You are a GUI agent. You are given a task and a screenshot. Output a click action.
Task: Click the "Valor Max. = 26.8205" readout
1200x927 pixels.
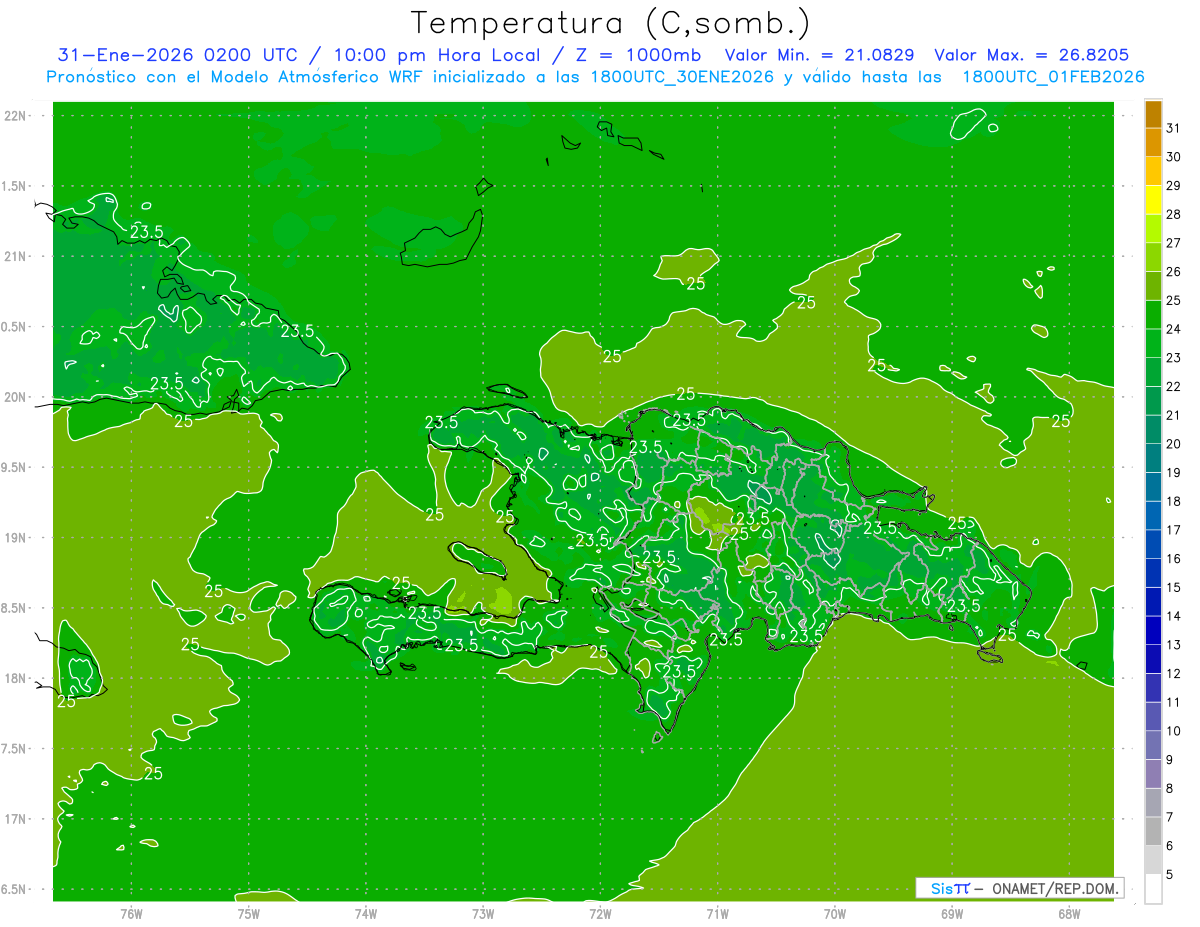[x=1031, y=56]
